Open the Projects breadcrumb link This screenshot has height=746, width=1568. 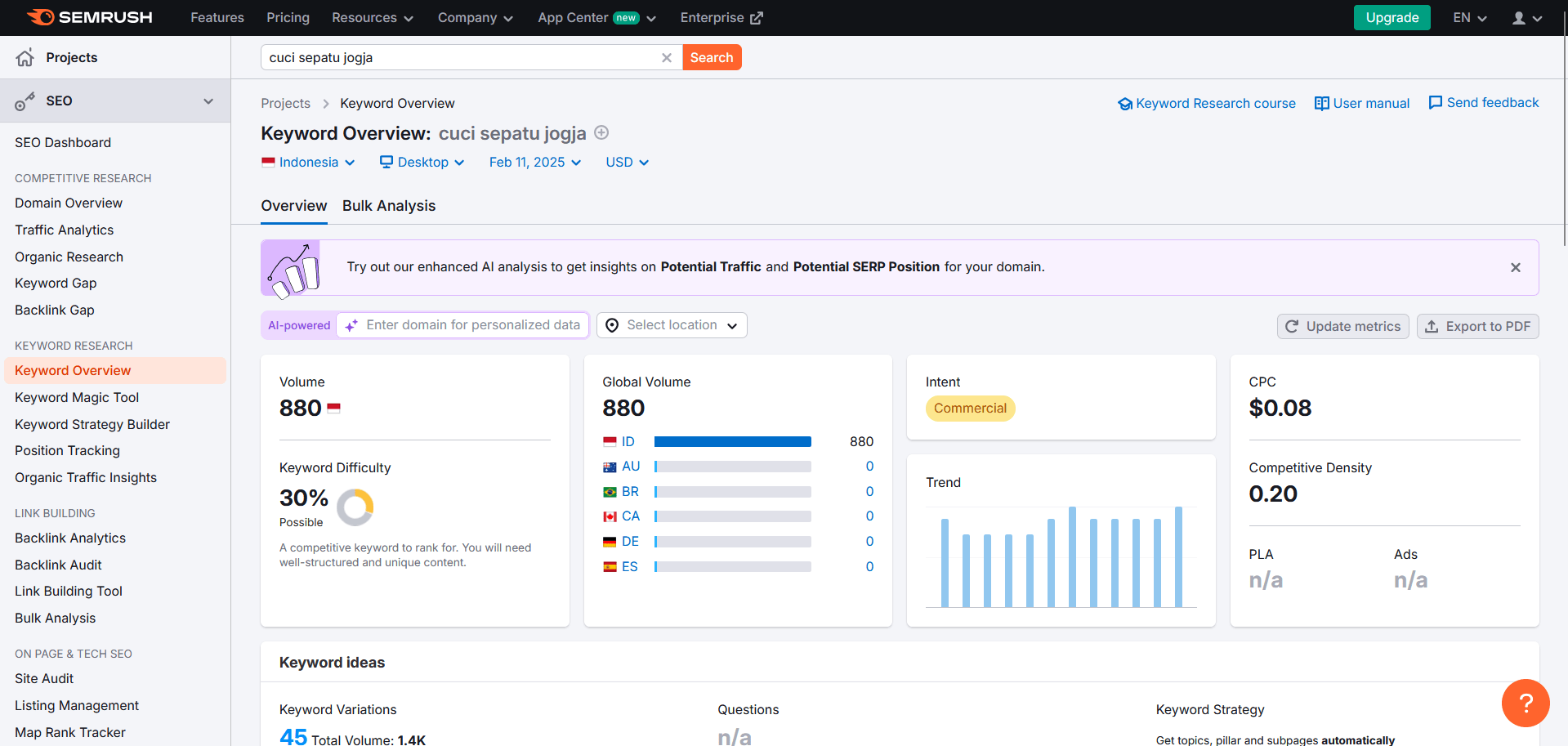(286, 104)
